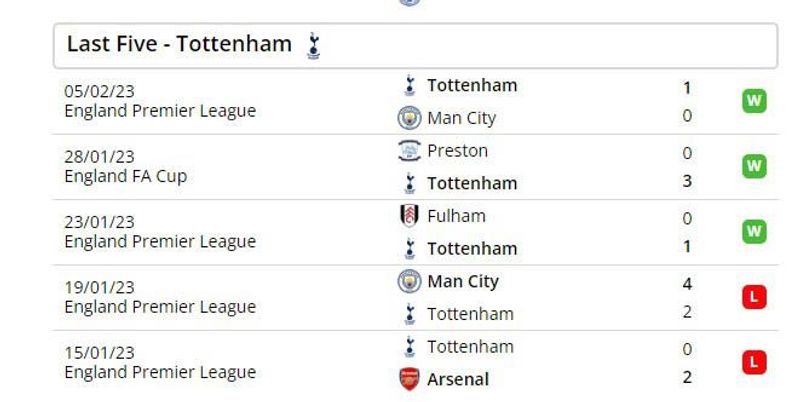The image size is (800, 402).
Task: Open the Preston team link
Action: click(457, 151)
